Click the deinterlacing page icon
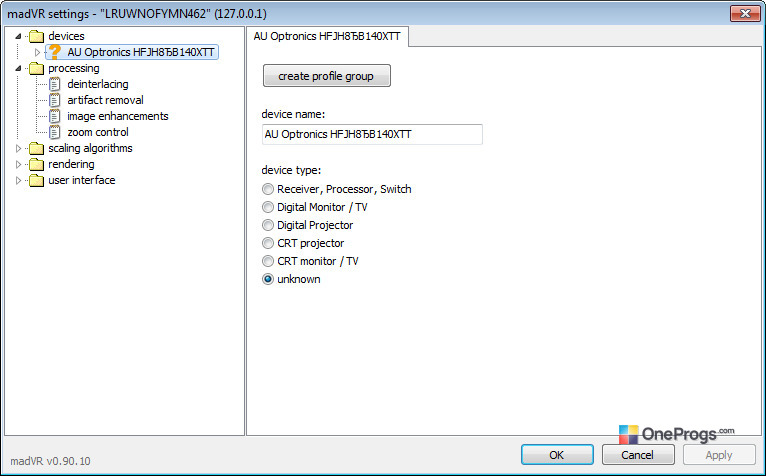This screenshot has width=766, height=476. [55, 84]
